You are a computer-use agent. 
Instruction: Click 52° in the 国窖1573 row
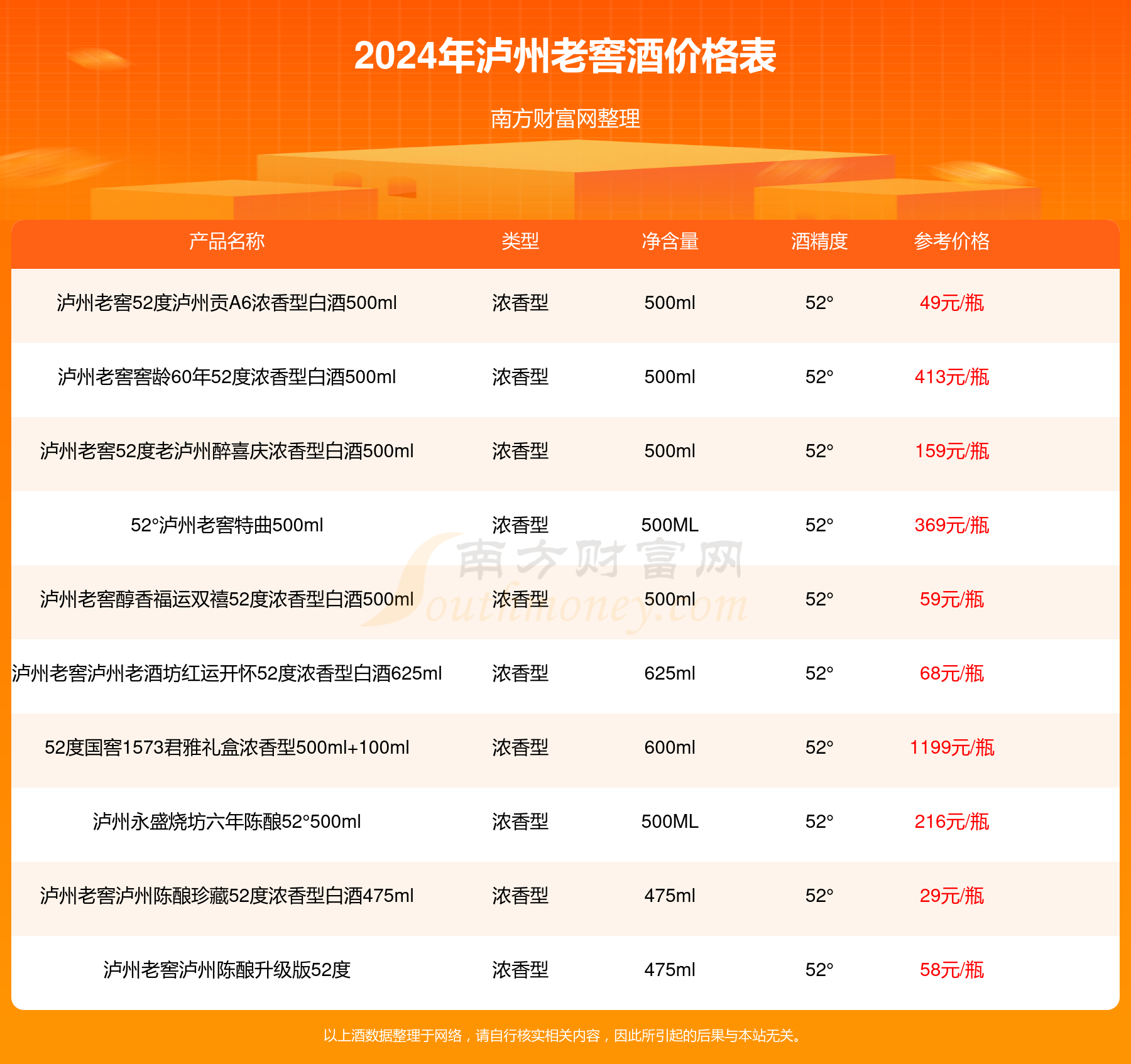click(x=819, y=747)
